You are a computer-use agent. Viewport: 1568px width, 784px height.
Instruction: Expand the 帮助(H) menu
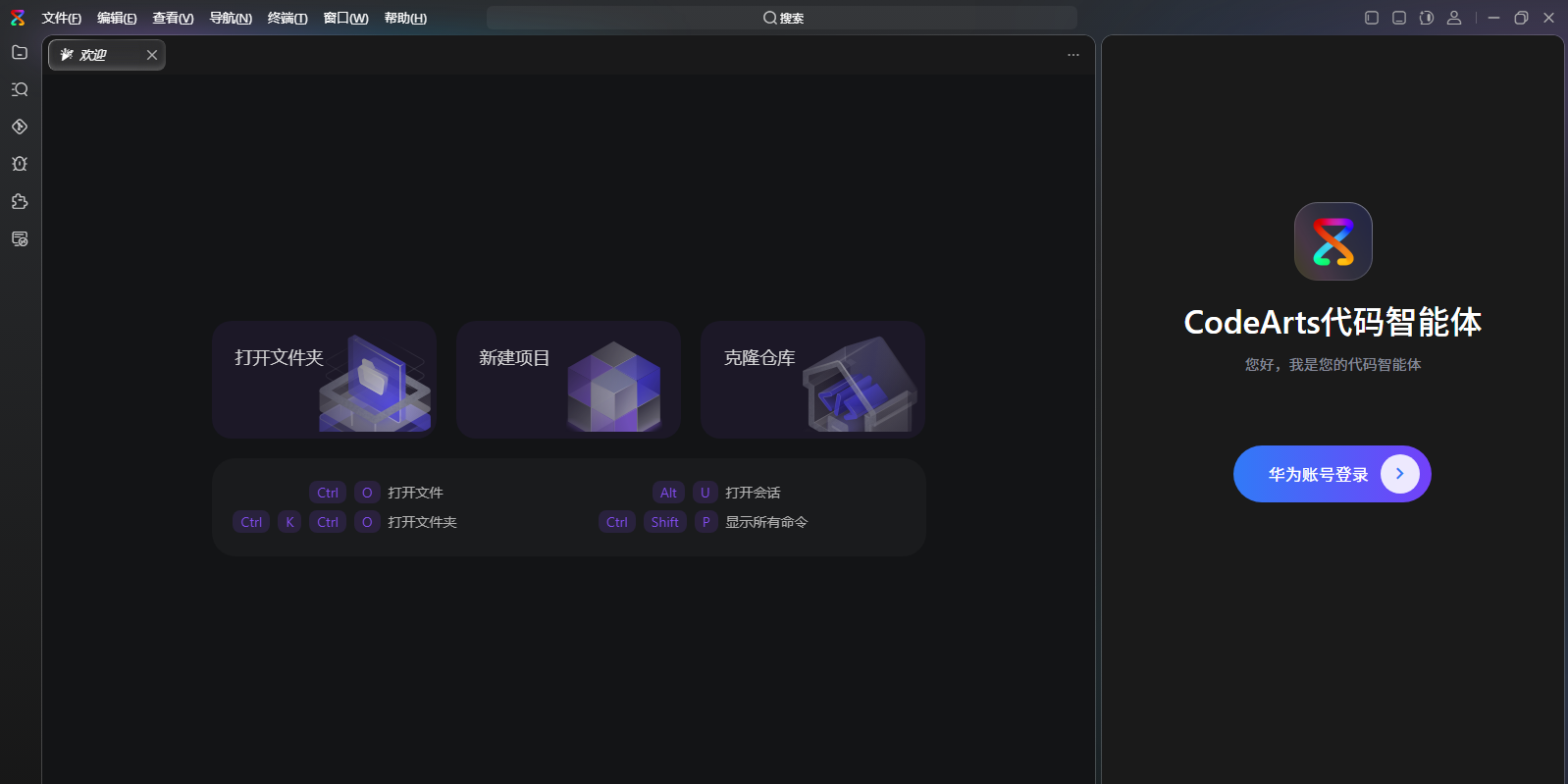click(405, 18)
